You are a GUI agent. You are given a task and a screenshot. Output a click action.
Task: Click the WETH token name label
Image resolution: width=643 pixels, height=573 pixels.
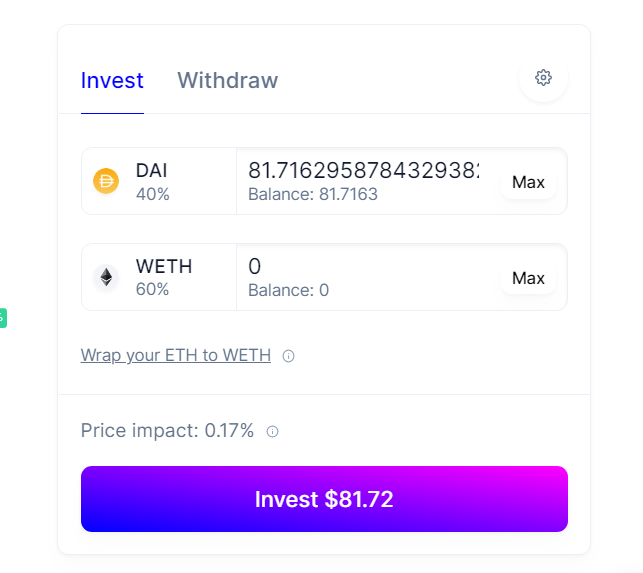pyautogui.click(x=164, y=267)
